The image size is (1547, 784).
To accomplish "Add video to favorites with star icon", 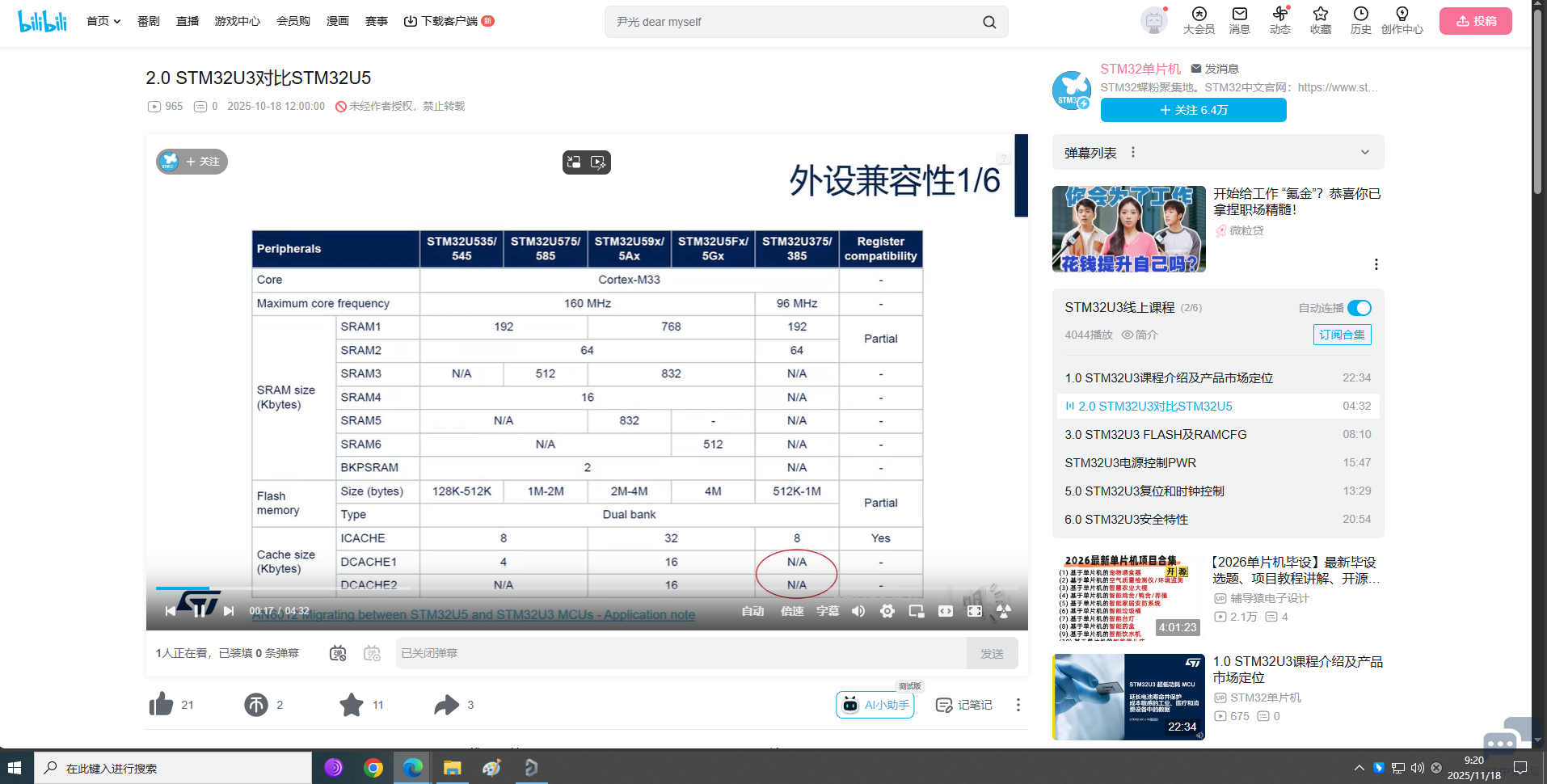I will pyautogui.click(x=352, y=705).
